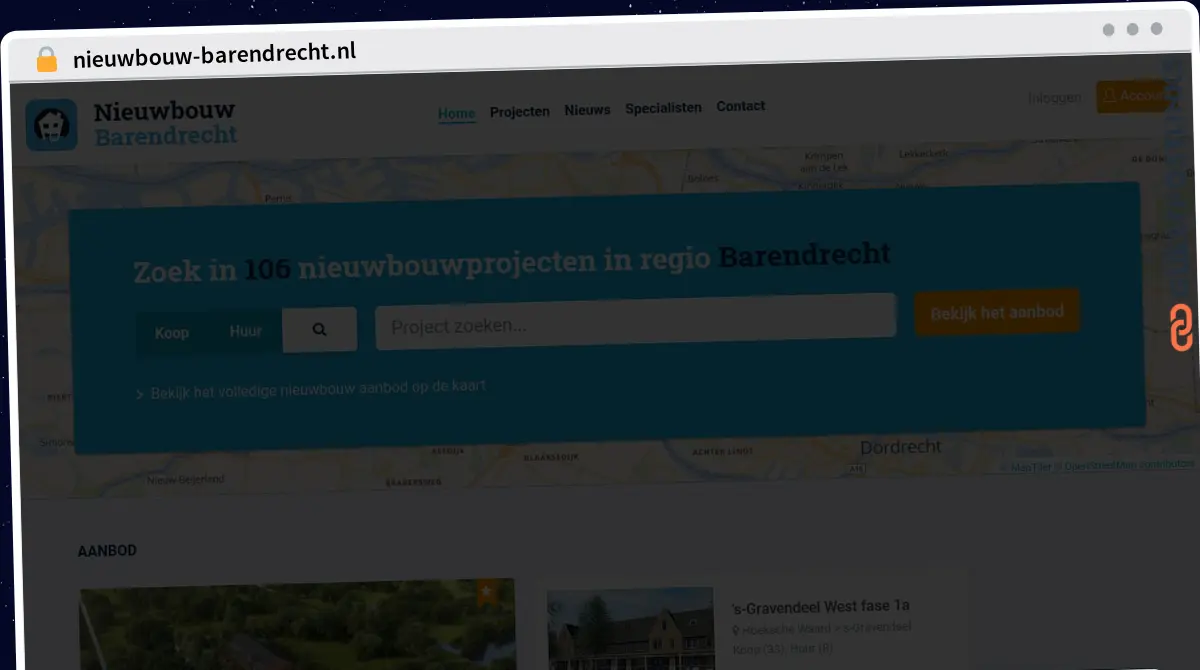The width and height of the screenshot is (1200, 670).
Task: Open the Contact menu item
Action: click(x=741, y=106)
